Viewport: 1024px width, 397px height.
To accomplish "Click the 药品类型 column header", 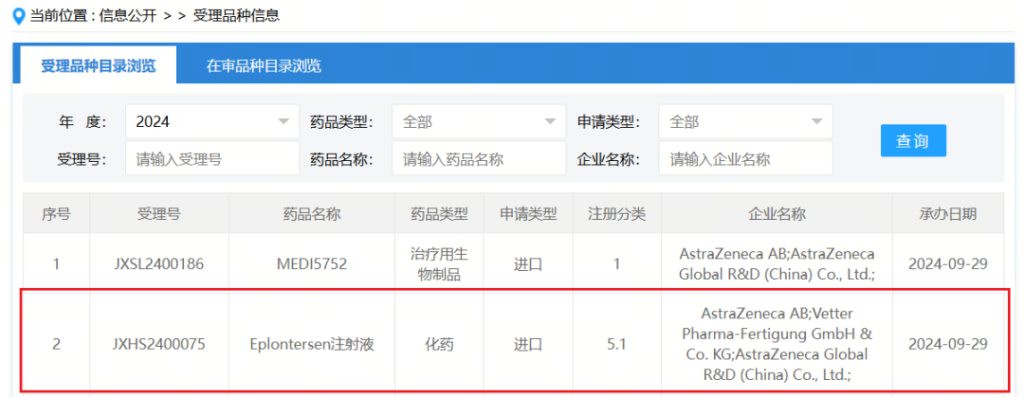I will click(439, 214).
